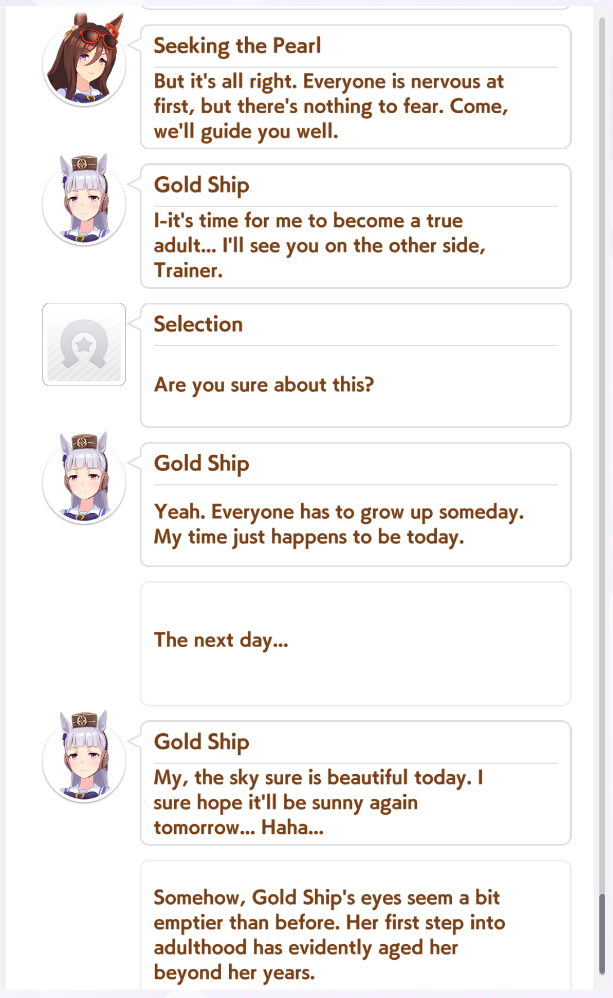
Task: Tap the "Selection" name header
Action: point(198,324)
